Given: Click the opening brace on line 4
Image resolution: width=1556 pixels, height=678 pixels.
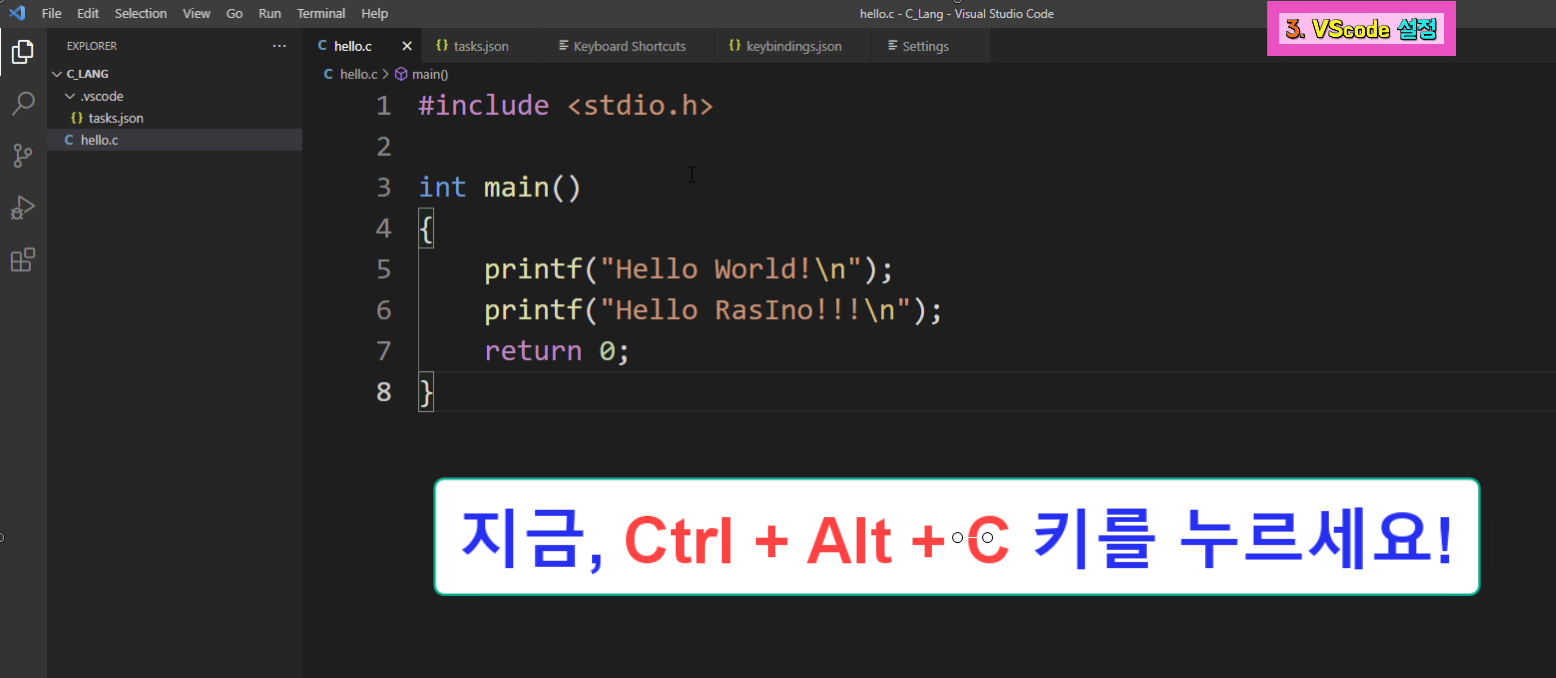Looking at the screenshot, I should coord(426,229).
